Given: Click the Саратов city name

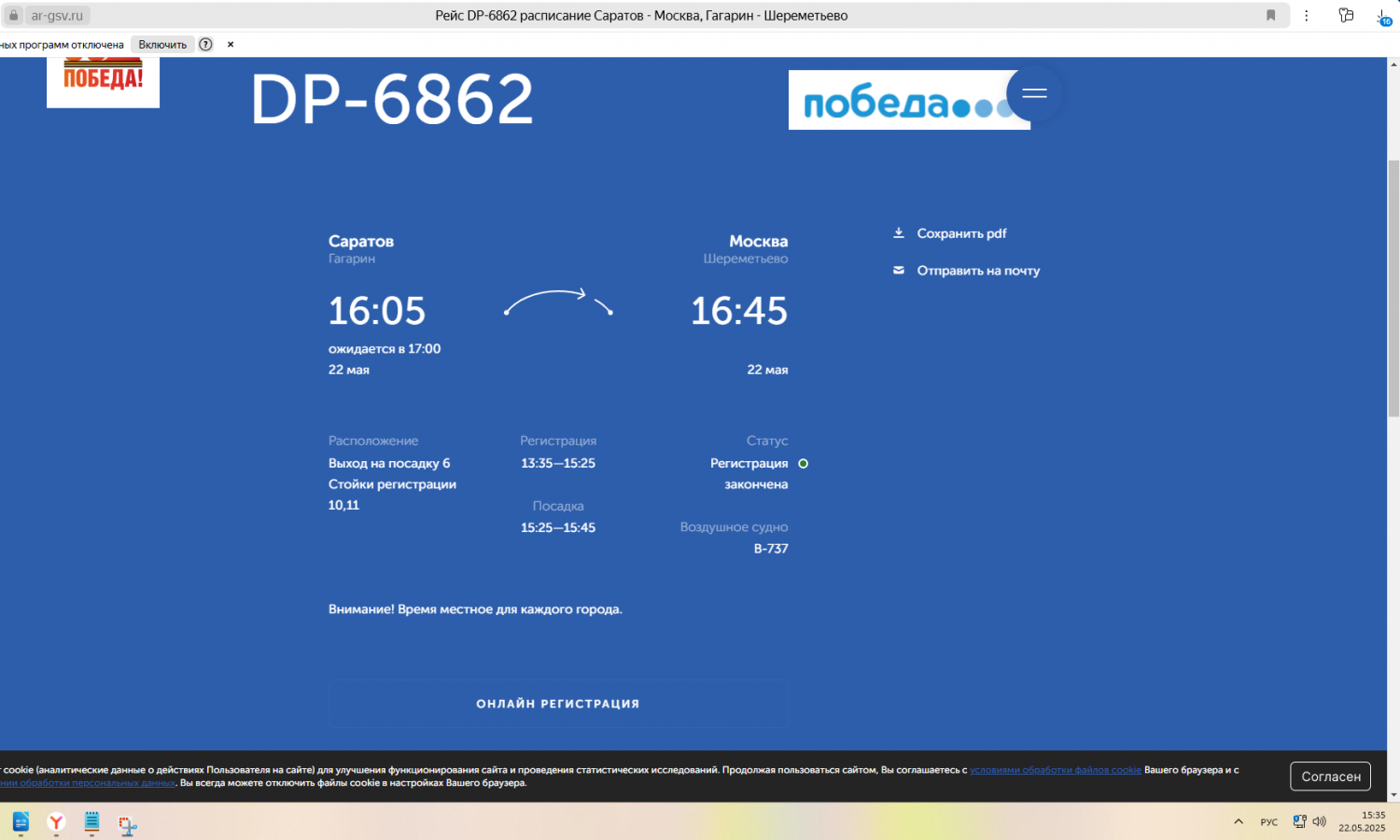Looking at the screenshot, I should pos(361,241).
